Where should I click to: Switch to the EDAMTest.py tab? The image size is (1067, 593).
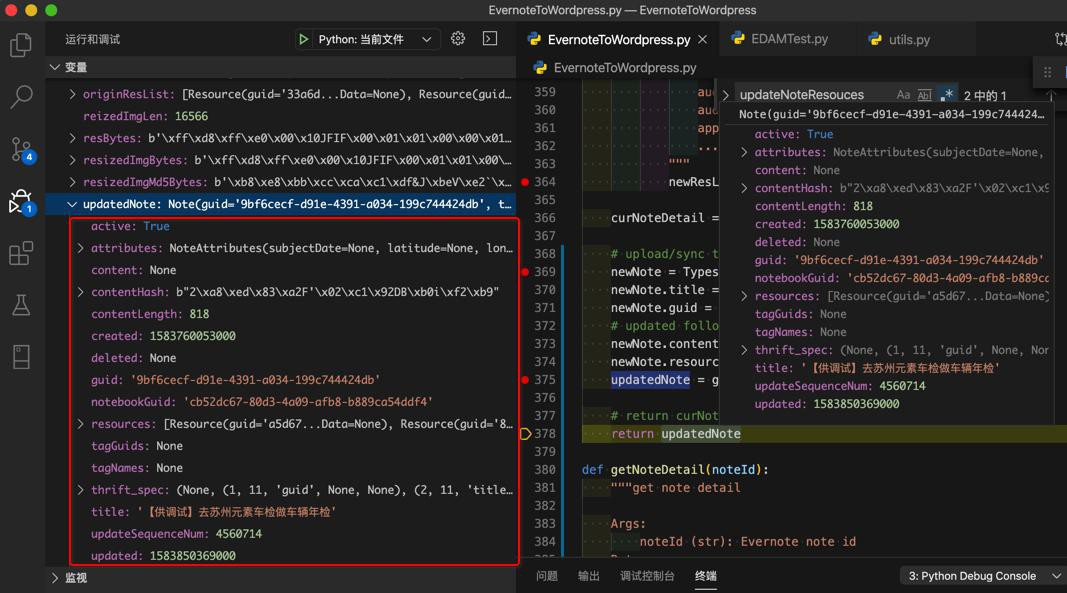pyautogui.click(x=789, y=39)
